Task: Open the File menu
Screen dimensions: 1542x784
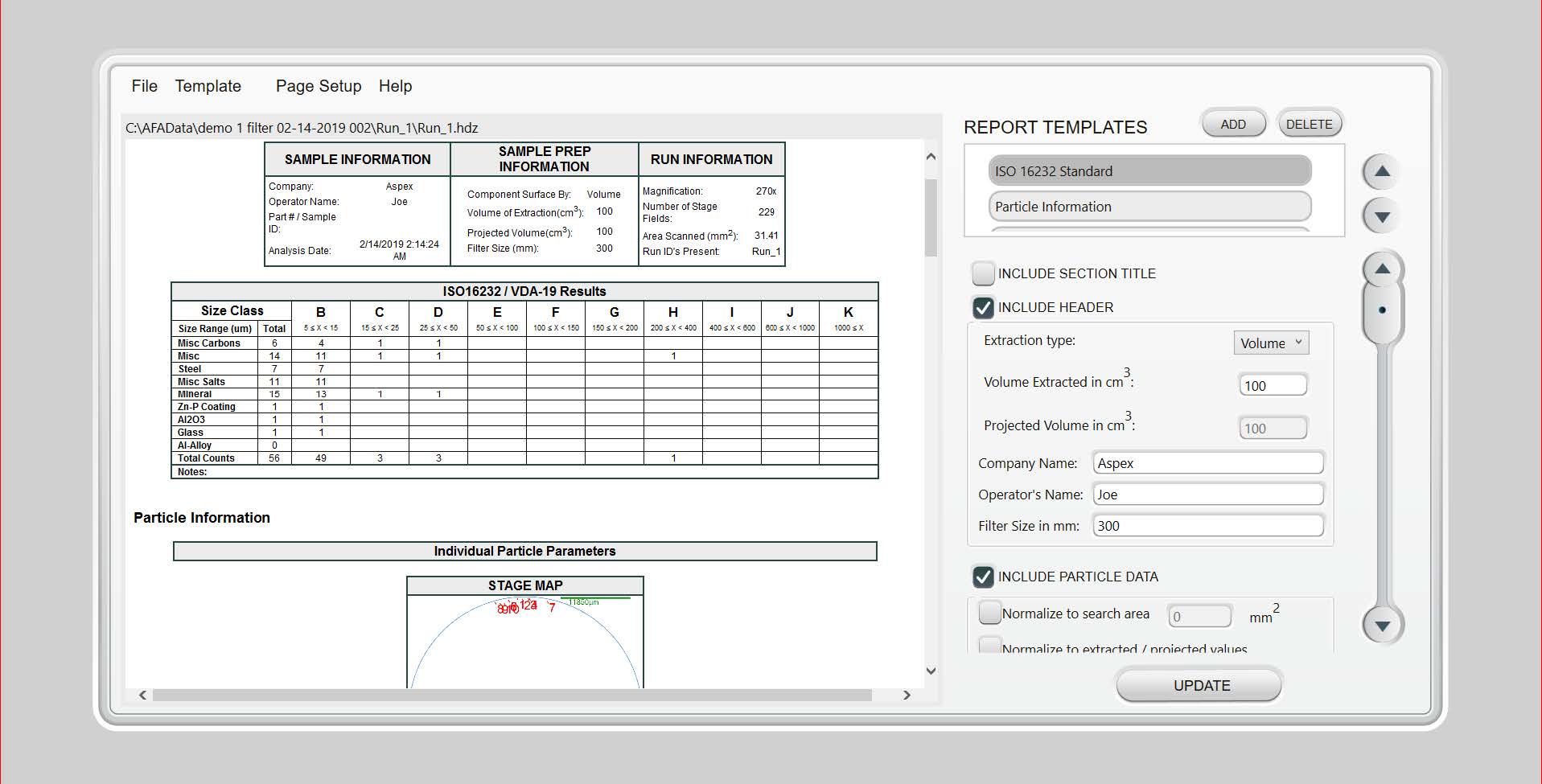Action: 144,86
